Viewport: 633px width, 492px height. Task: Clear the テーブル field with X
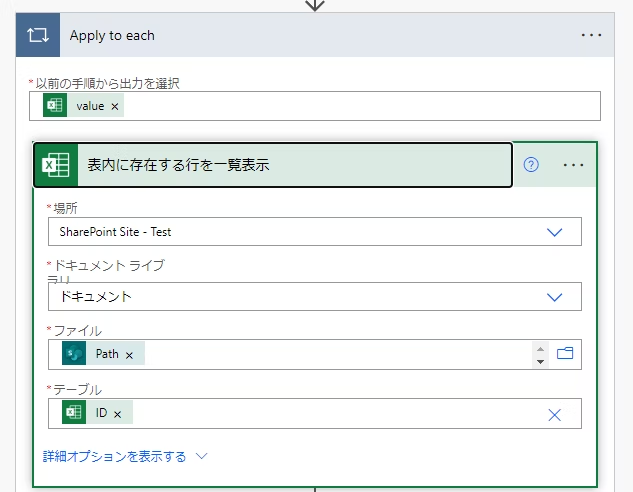coord(554,415)
